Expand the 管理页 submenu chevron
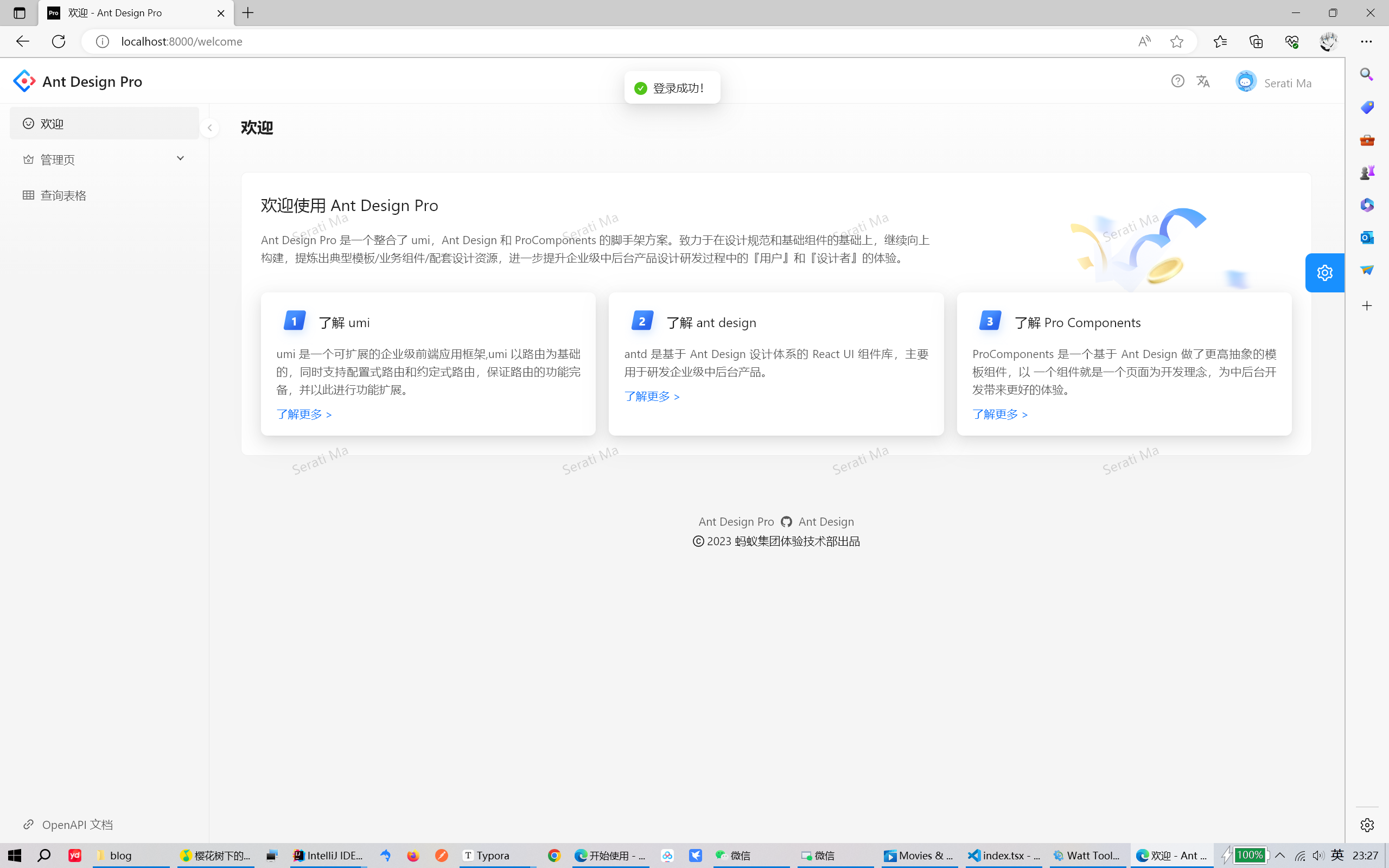The width and height of the screenshot is (1389, 868). [180, 158]
